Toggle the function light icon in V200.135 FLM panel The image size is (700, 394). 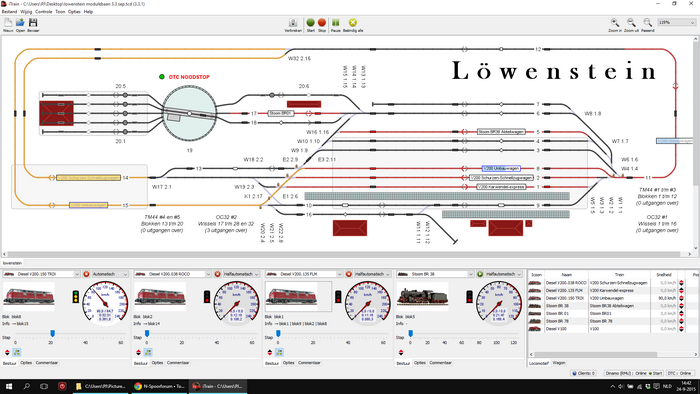(279, 352)
